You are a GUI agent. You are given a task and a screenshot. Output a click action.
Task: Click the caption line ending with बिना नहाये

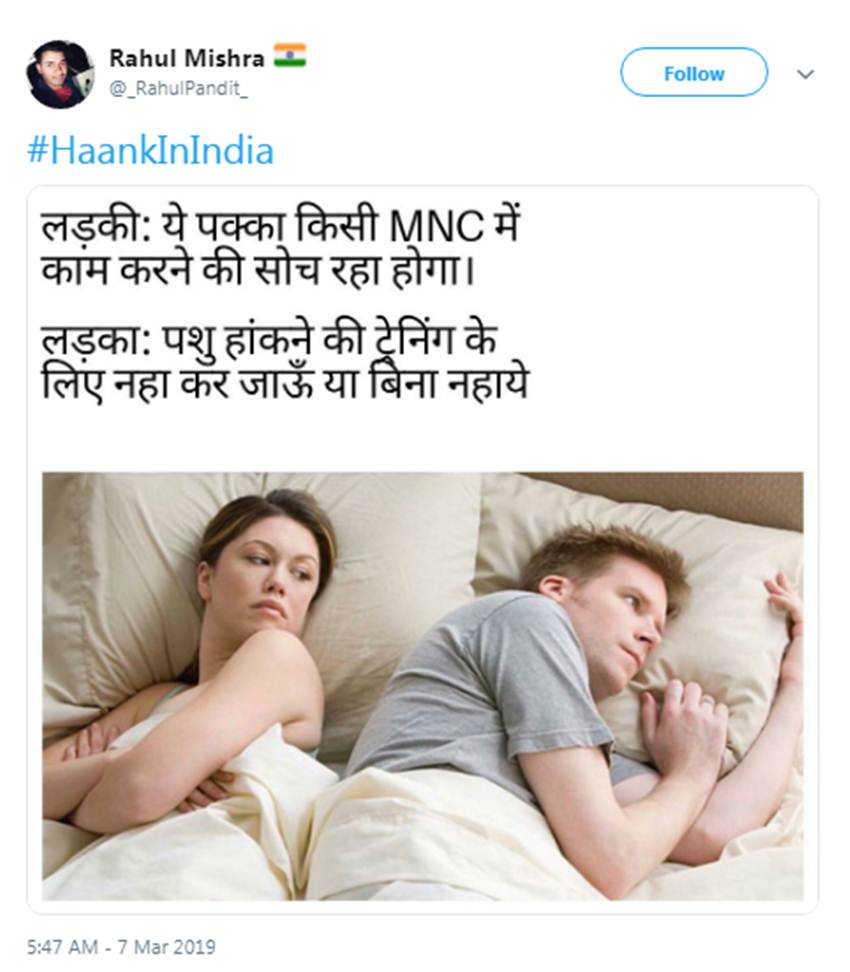coord(285,384)
